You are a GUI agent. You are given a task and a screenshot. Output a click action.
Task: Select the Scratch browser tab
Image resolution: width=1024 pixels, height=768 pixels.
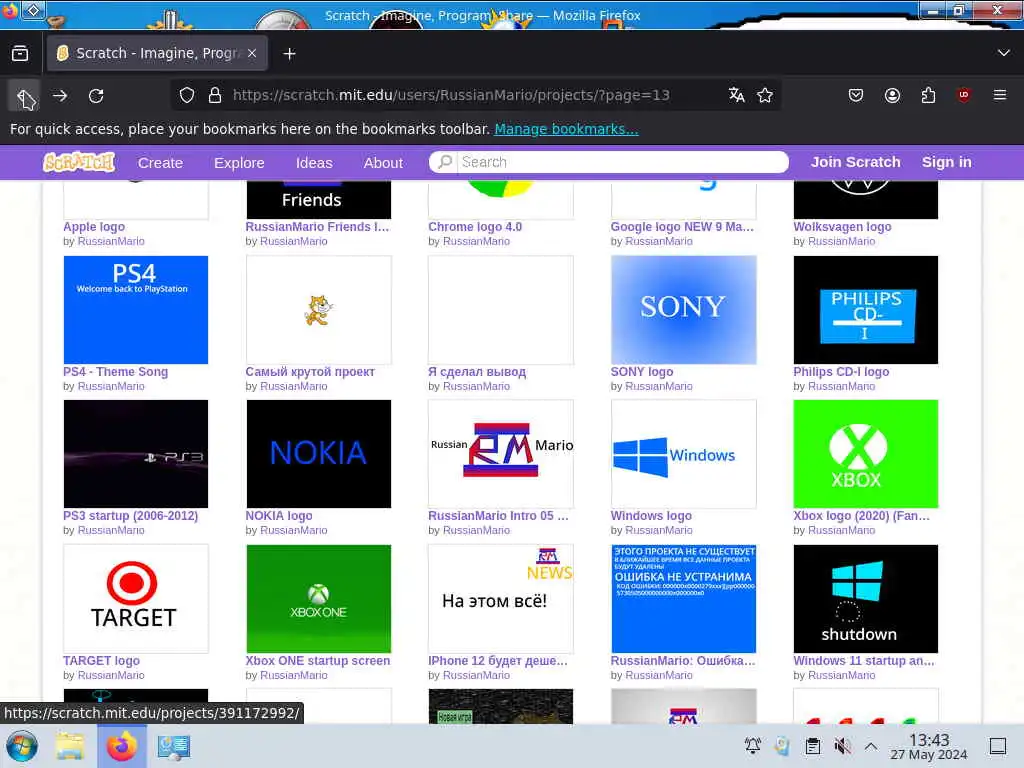tap(157, 54)
